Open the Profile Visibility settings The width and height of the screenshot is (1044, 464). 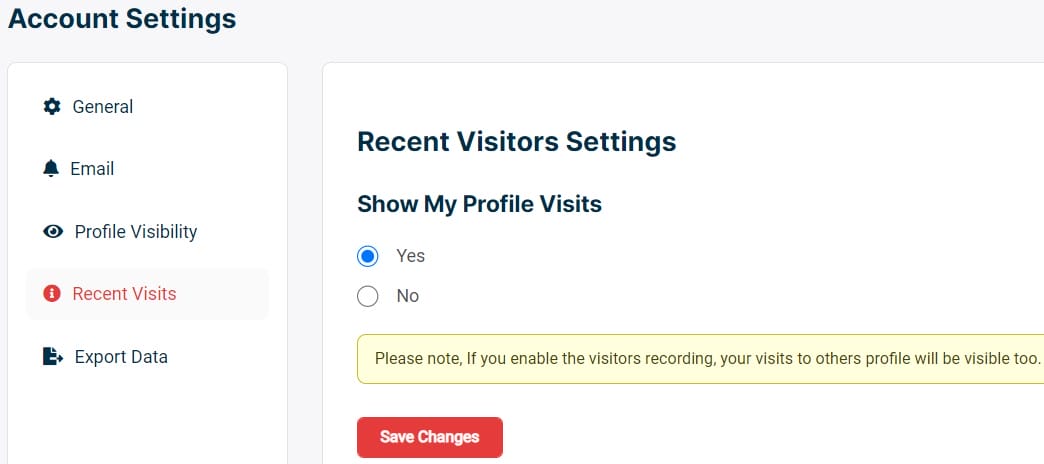(x=136, y=232)
